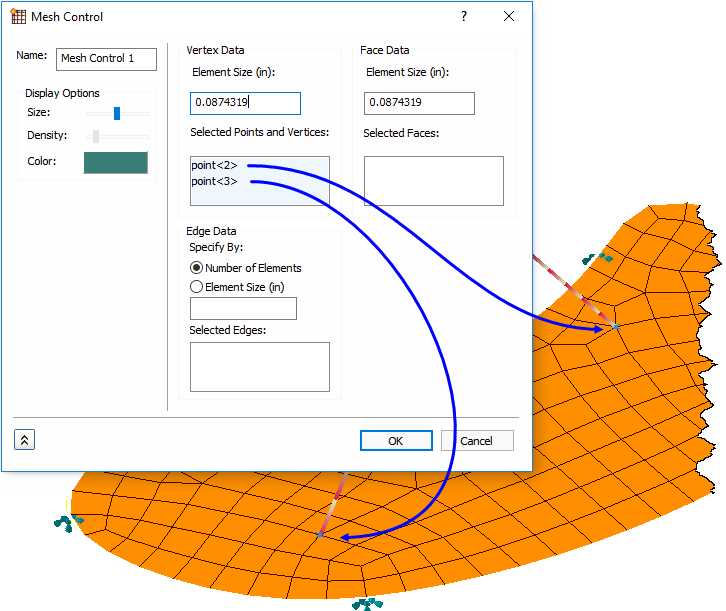Select the Element Size (in) radio option
This screenshot has height=611, width=726.
pos(197,286)
